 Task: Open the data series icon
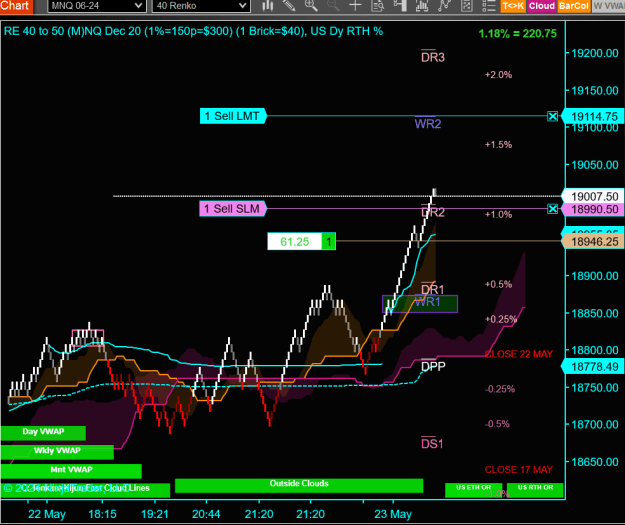click(x=422, y=6)
